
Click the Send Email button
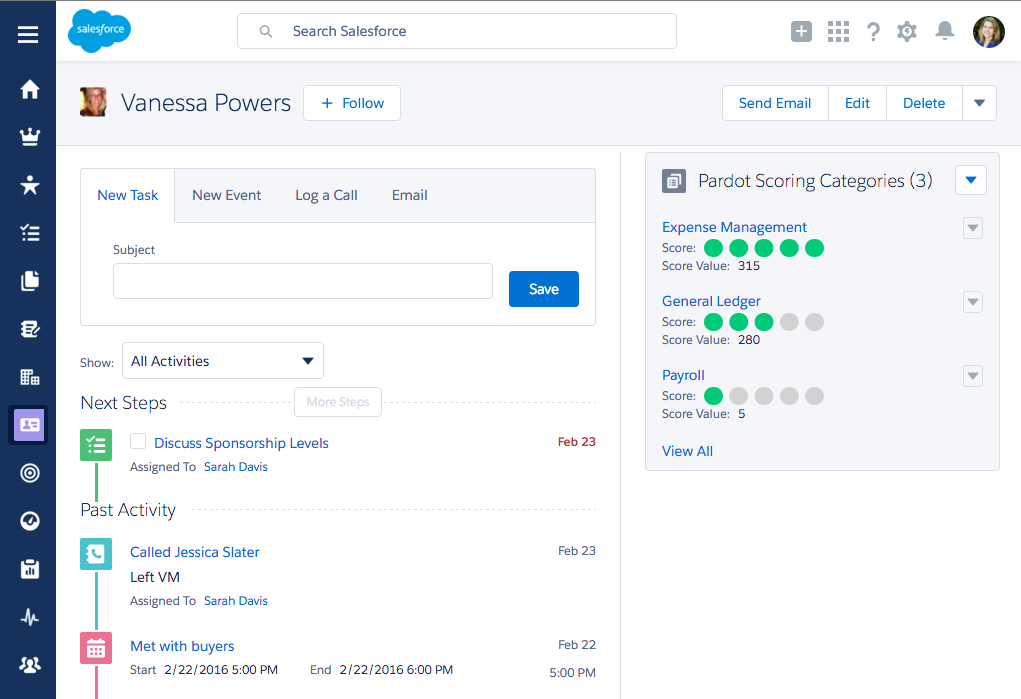point(775,103)
